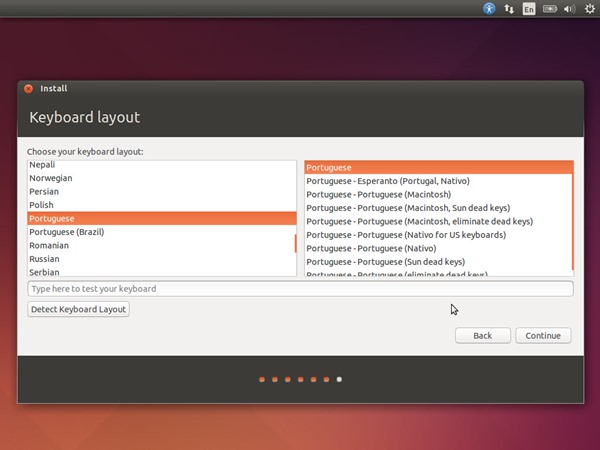Open the network connections indicator
Viewport: 600px width, 450px height.
pyautogui.click(x=509, y=9)
